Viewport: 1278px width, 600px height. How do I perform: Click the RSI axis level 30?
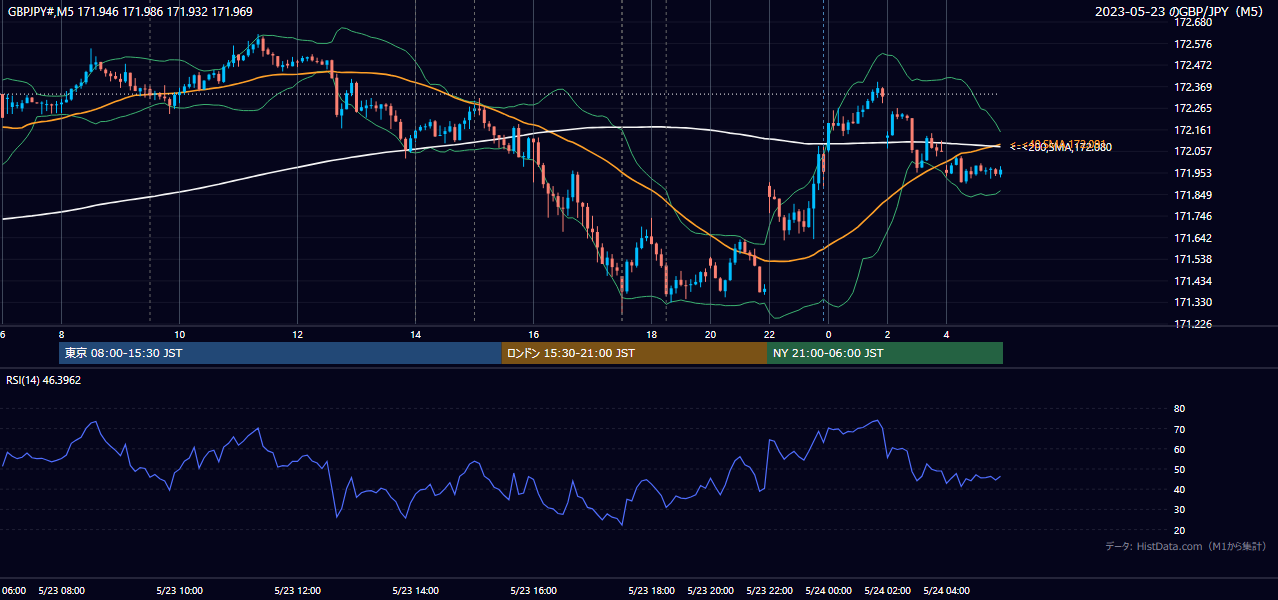click(x=1180, y=510)
